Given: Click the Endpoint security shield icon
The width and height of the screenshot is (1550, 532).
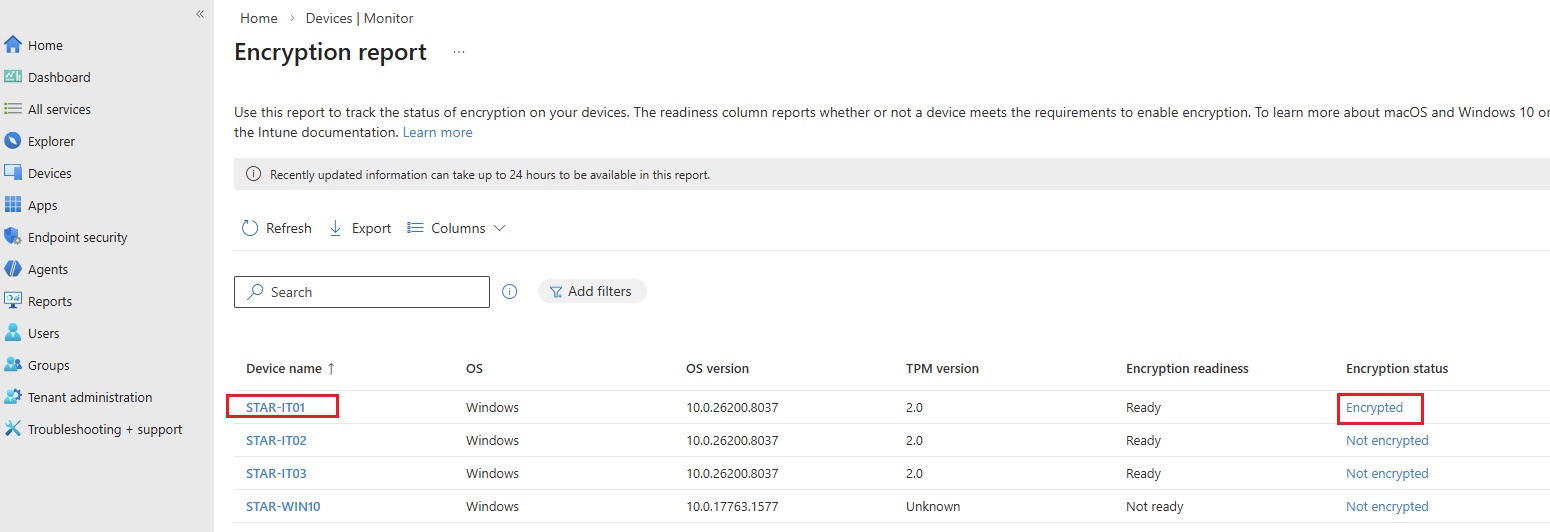Looking at the screenshot, I should click(x=13, y=237).
